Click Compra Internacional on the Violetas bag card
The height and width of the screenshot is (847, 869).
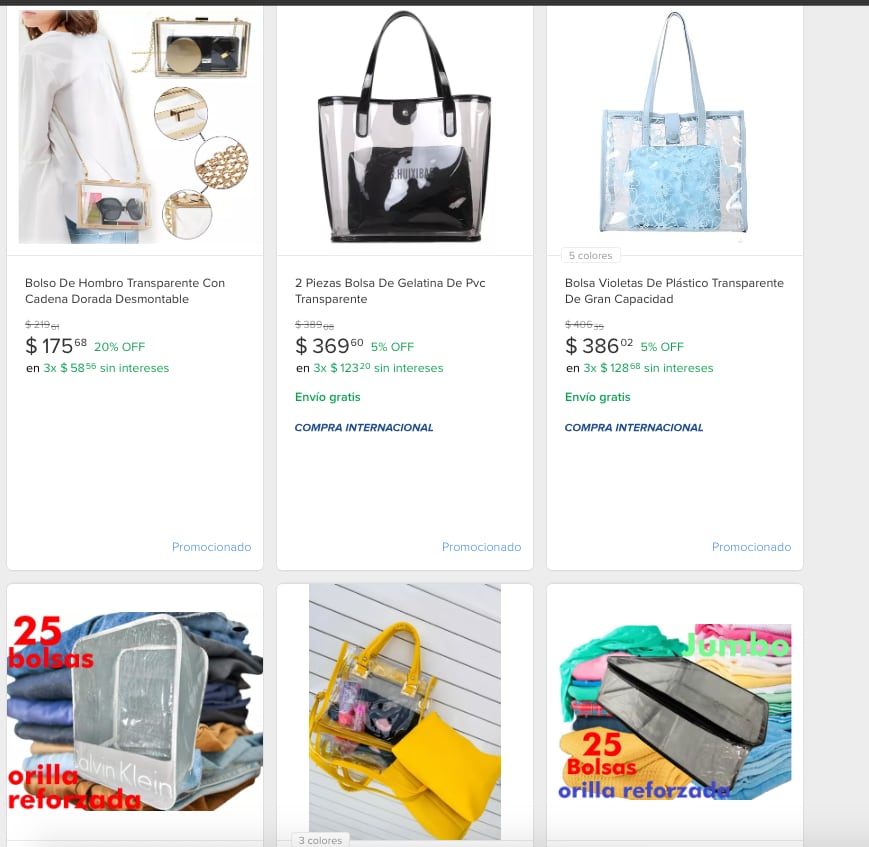[x=633, y=427]
